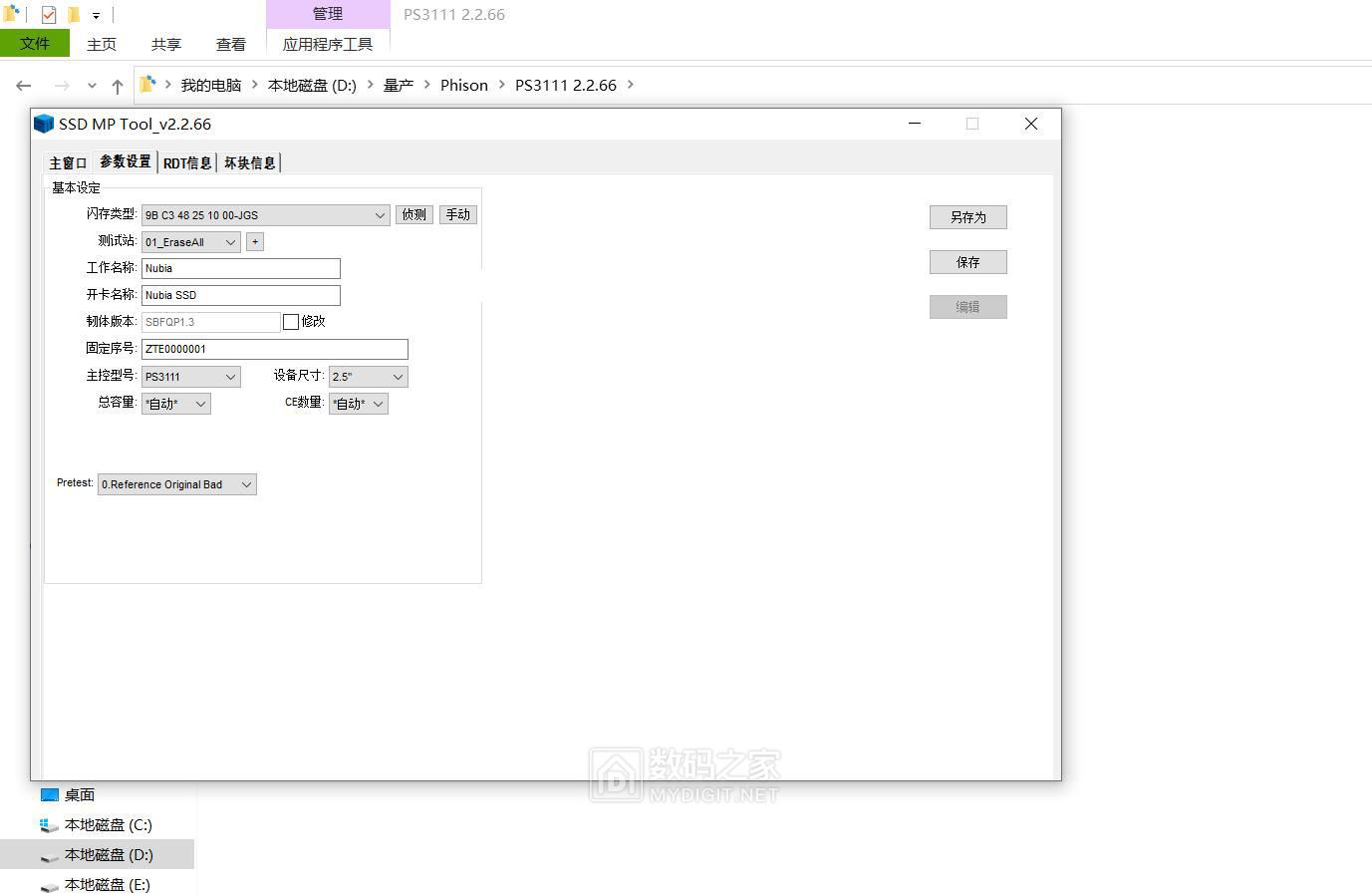Click the plus button beside the test station
Viewport: 1372px width, 896px height.
tap(255, 242)
